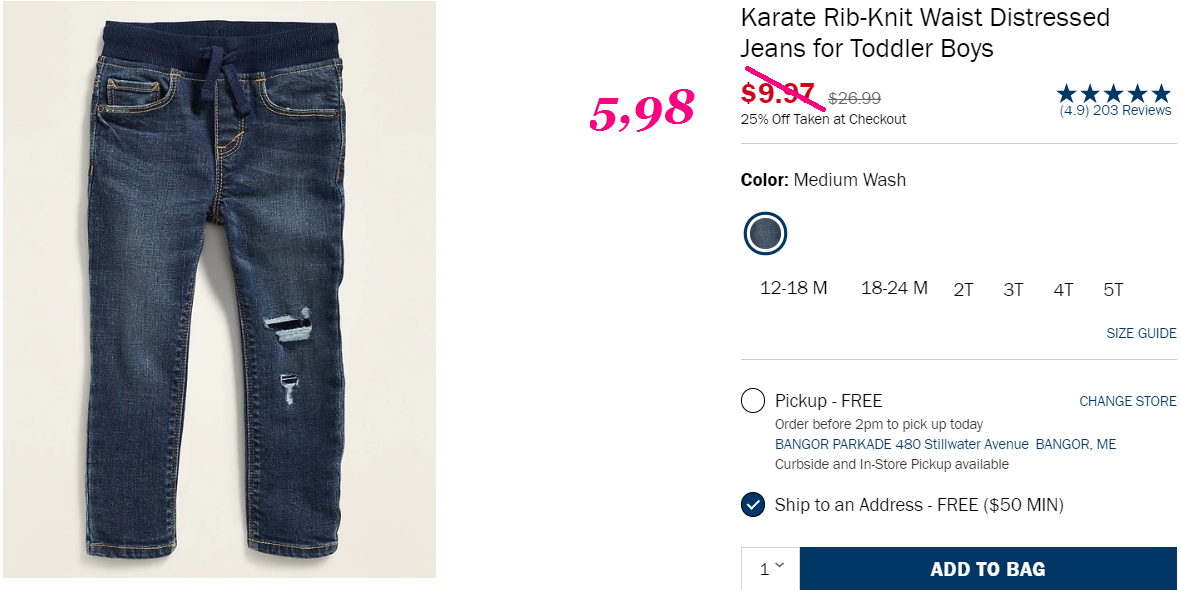Click the product title text

926,33
